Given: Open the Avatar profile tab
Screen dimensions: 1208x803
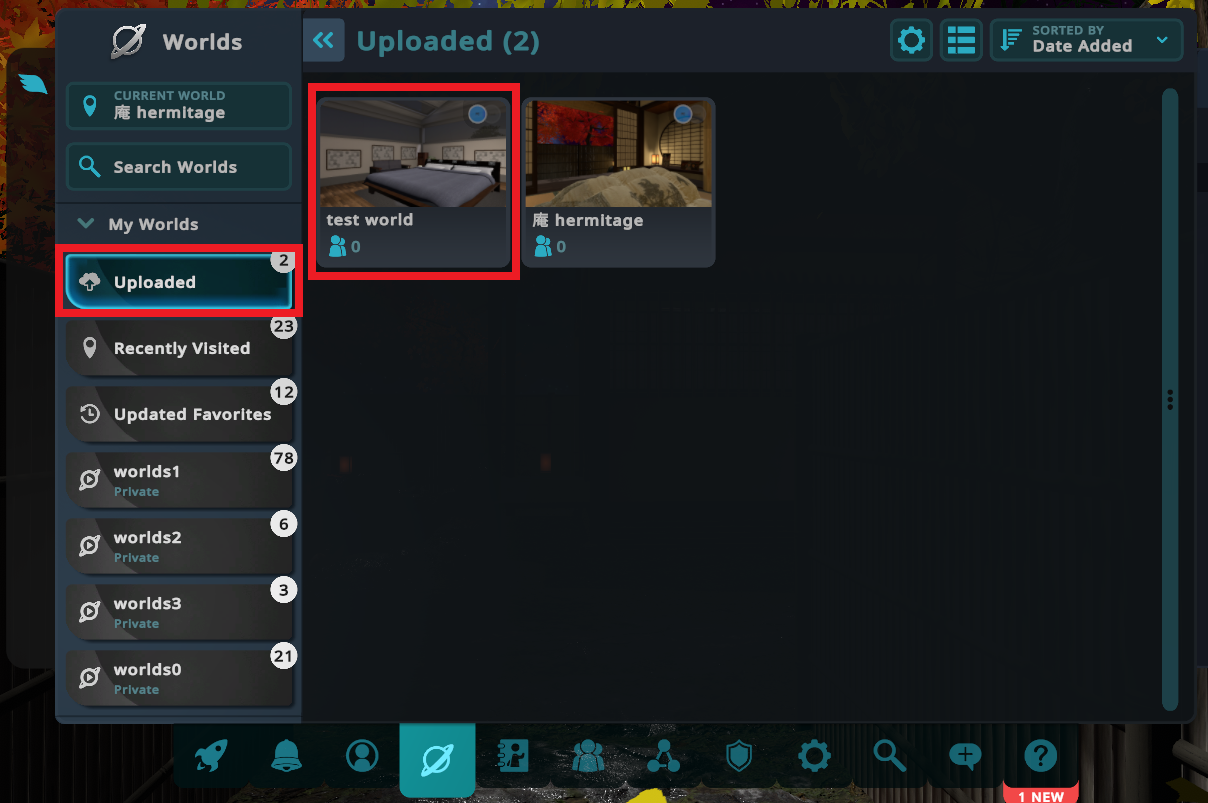Looking at the screenshot, I should point(362,756).
